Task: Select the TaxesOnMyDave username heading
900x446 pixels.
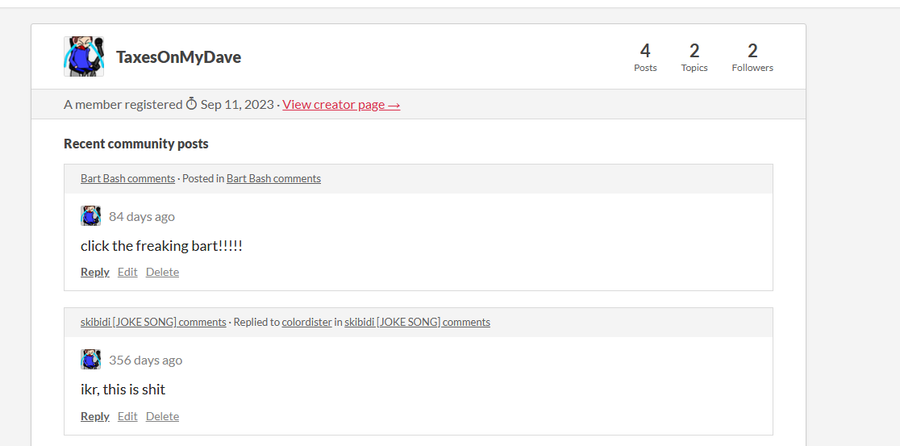Action: [x=179, y=57]
